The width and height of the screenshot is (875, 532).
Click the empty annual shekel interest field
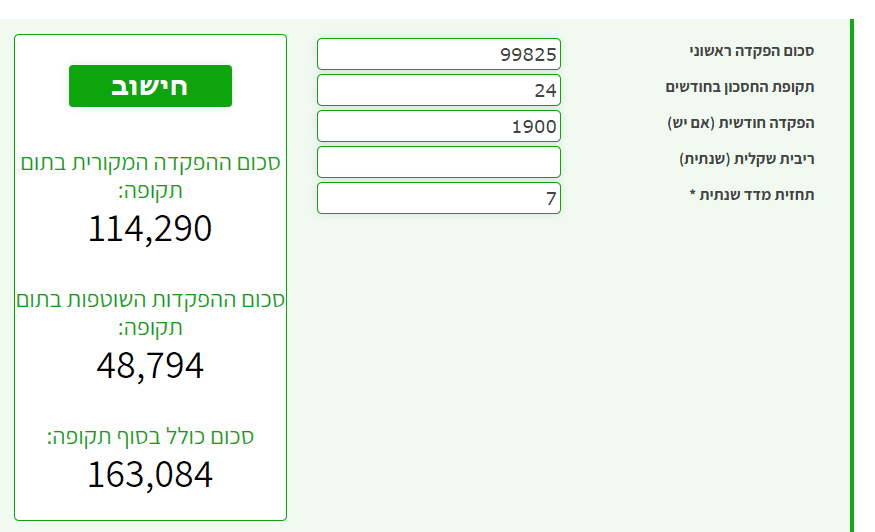[438, 162]
